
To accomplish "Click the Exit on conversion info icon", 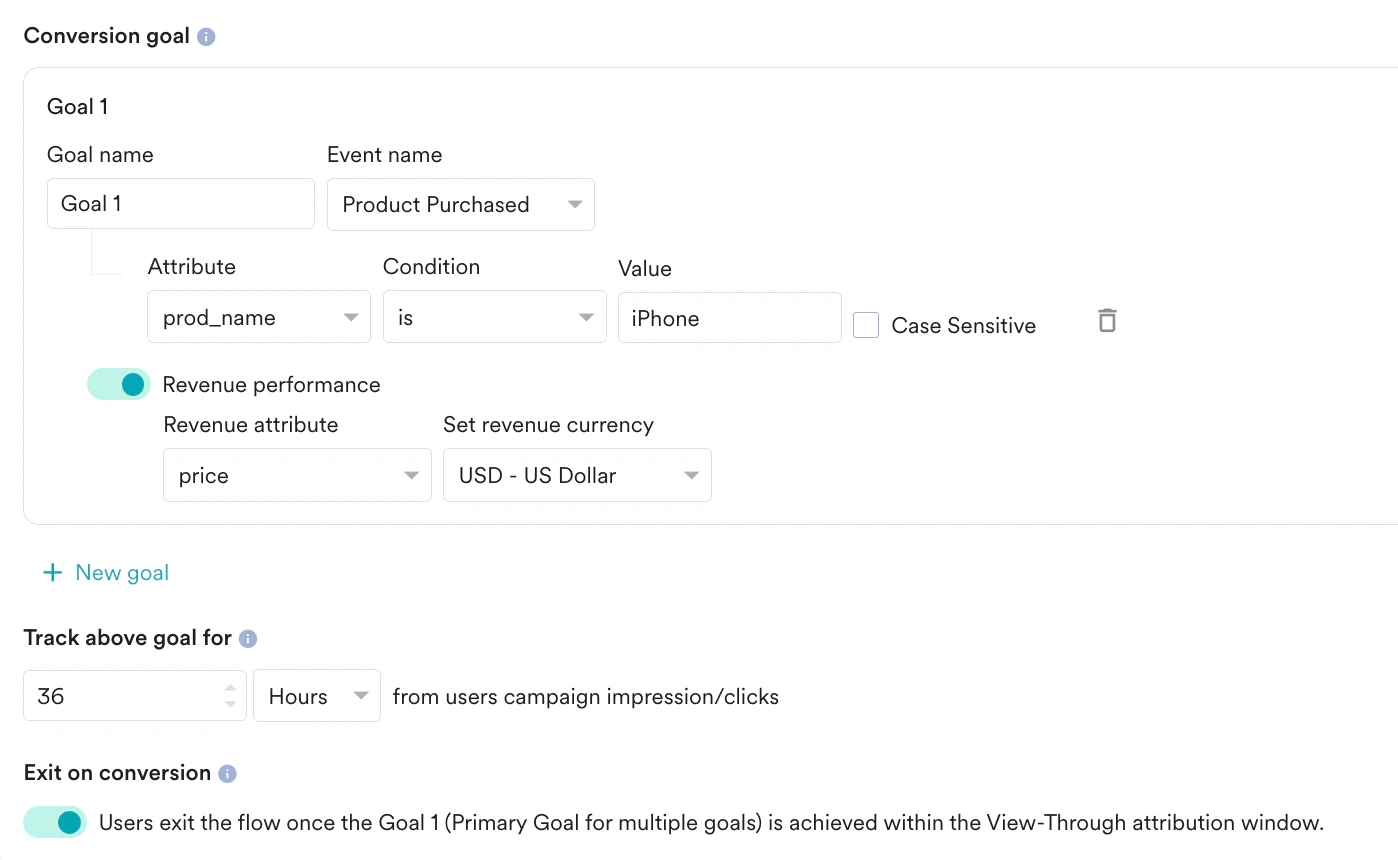I will point(227,773).
